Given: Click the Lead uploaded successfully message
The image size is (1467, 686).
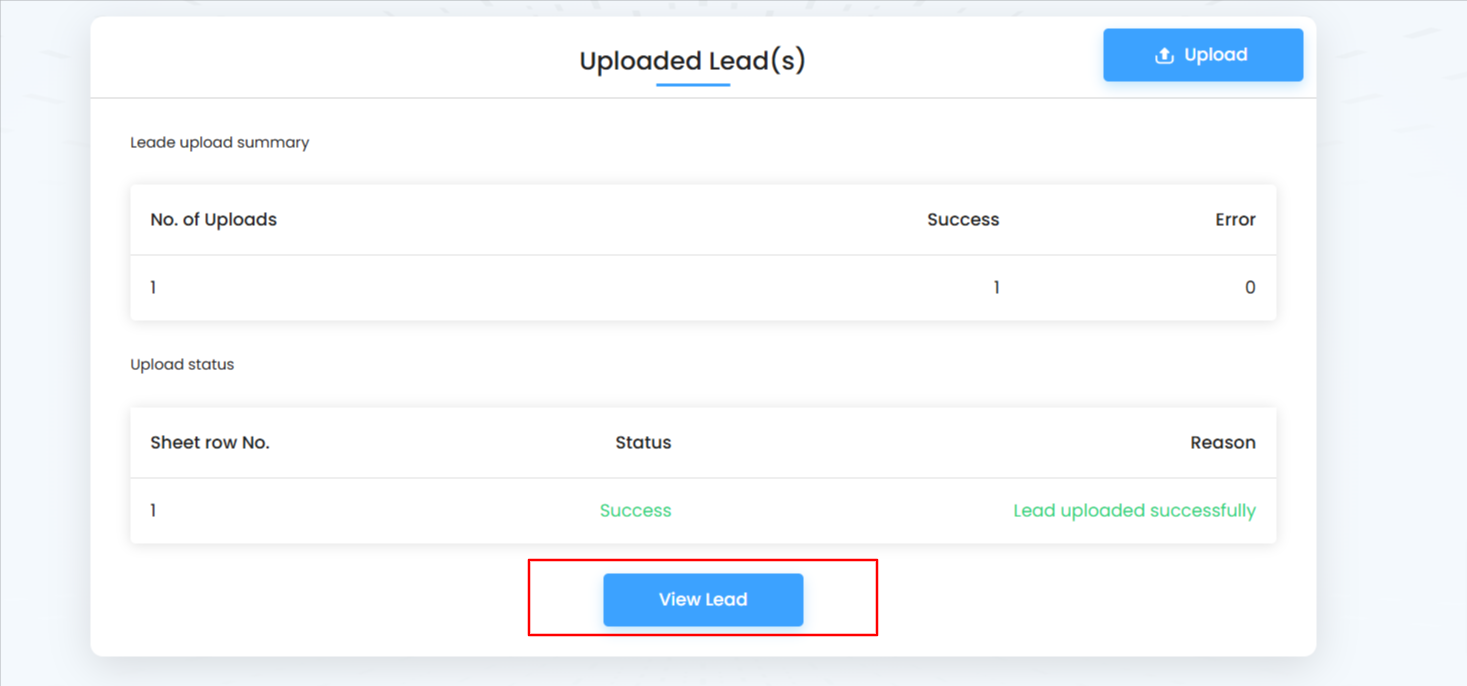Looking at the screenshot, I should 1134,511.
